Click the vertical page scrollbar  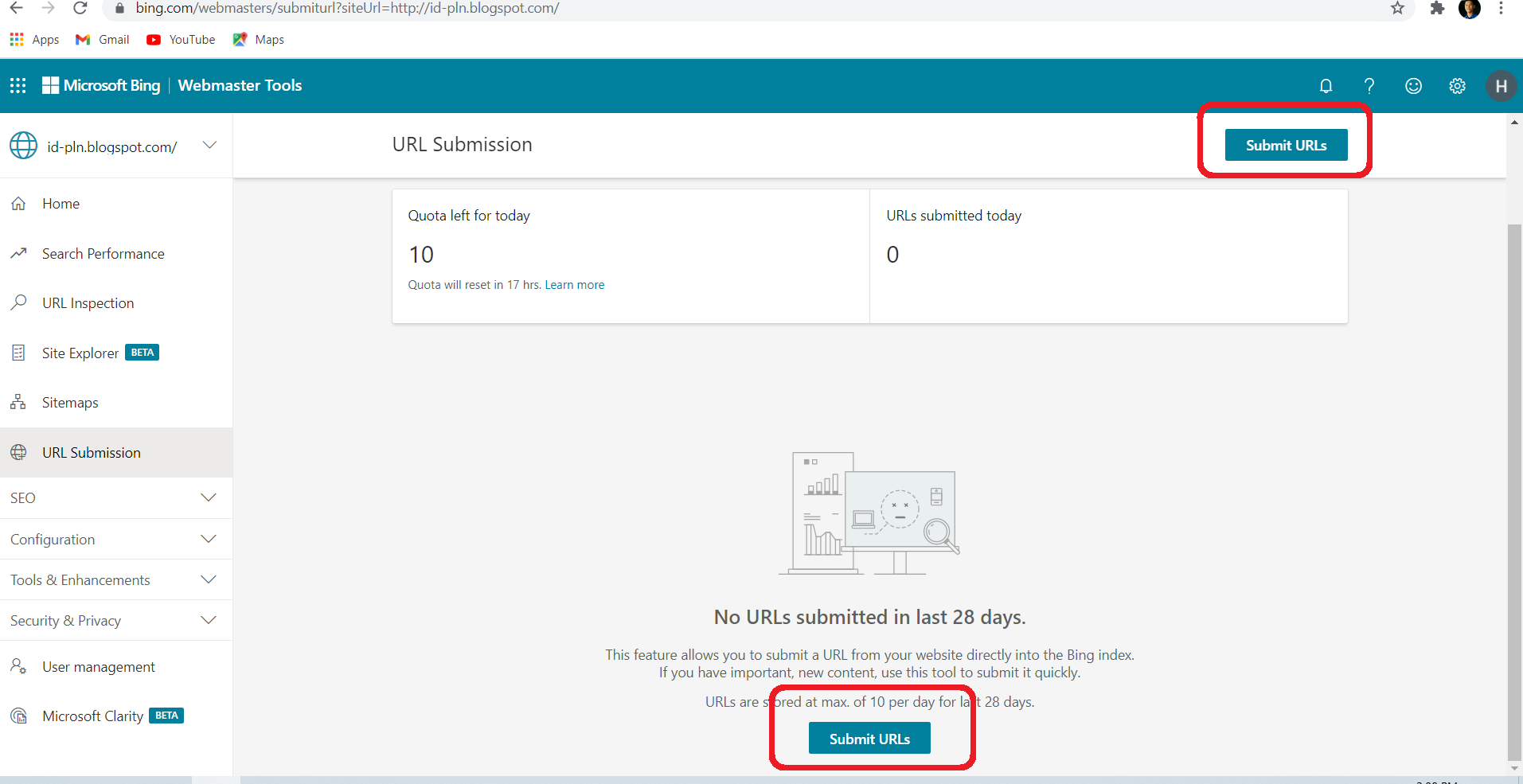(x=1514, y=492)
